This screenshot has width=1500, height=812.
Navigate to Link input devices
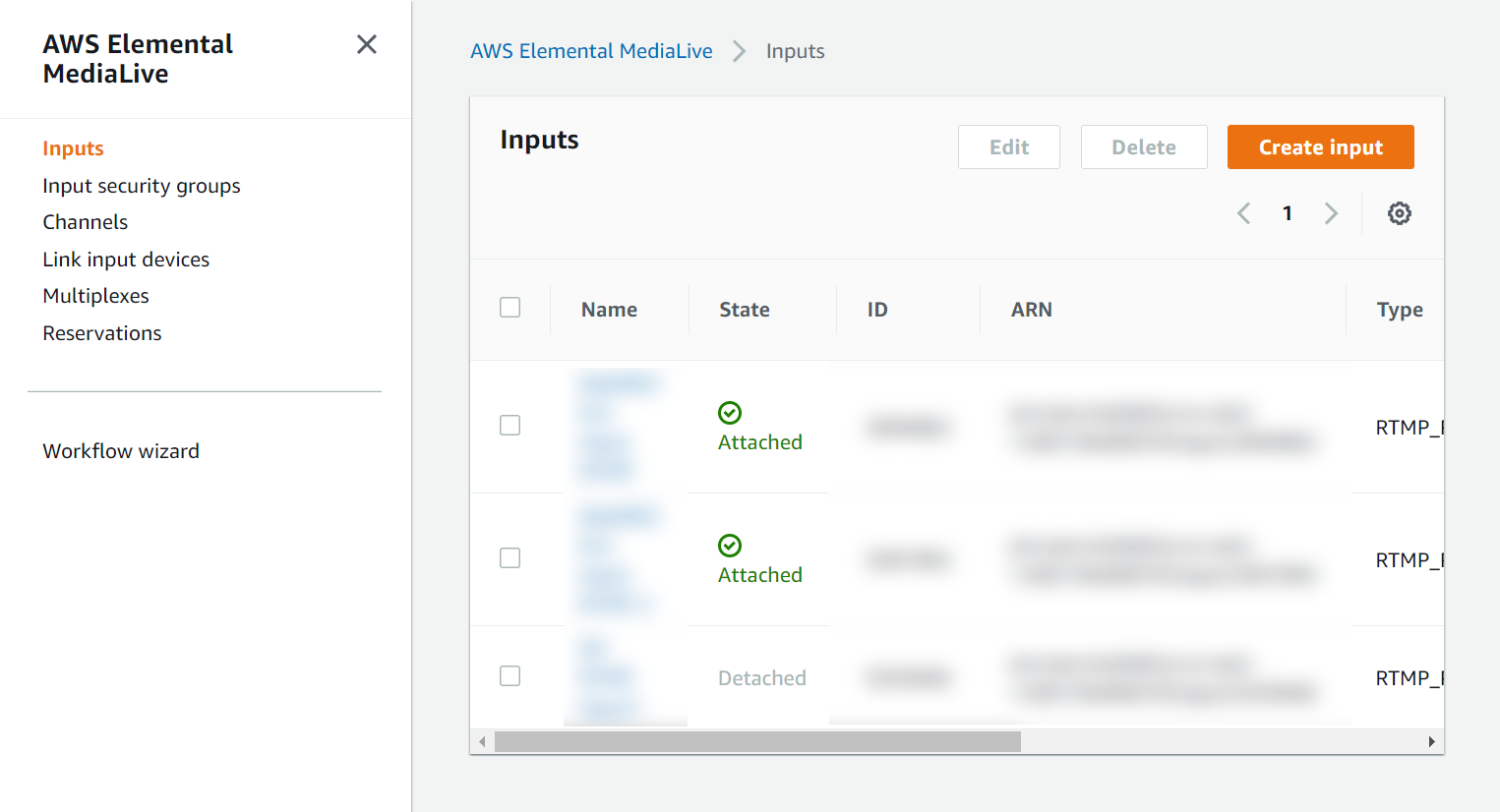pyautogui.click(x=126, y=260)
